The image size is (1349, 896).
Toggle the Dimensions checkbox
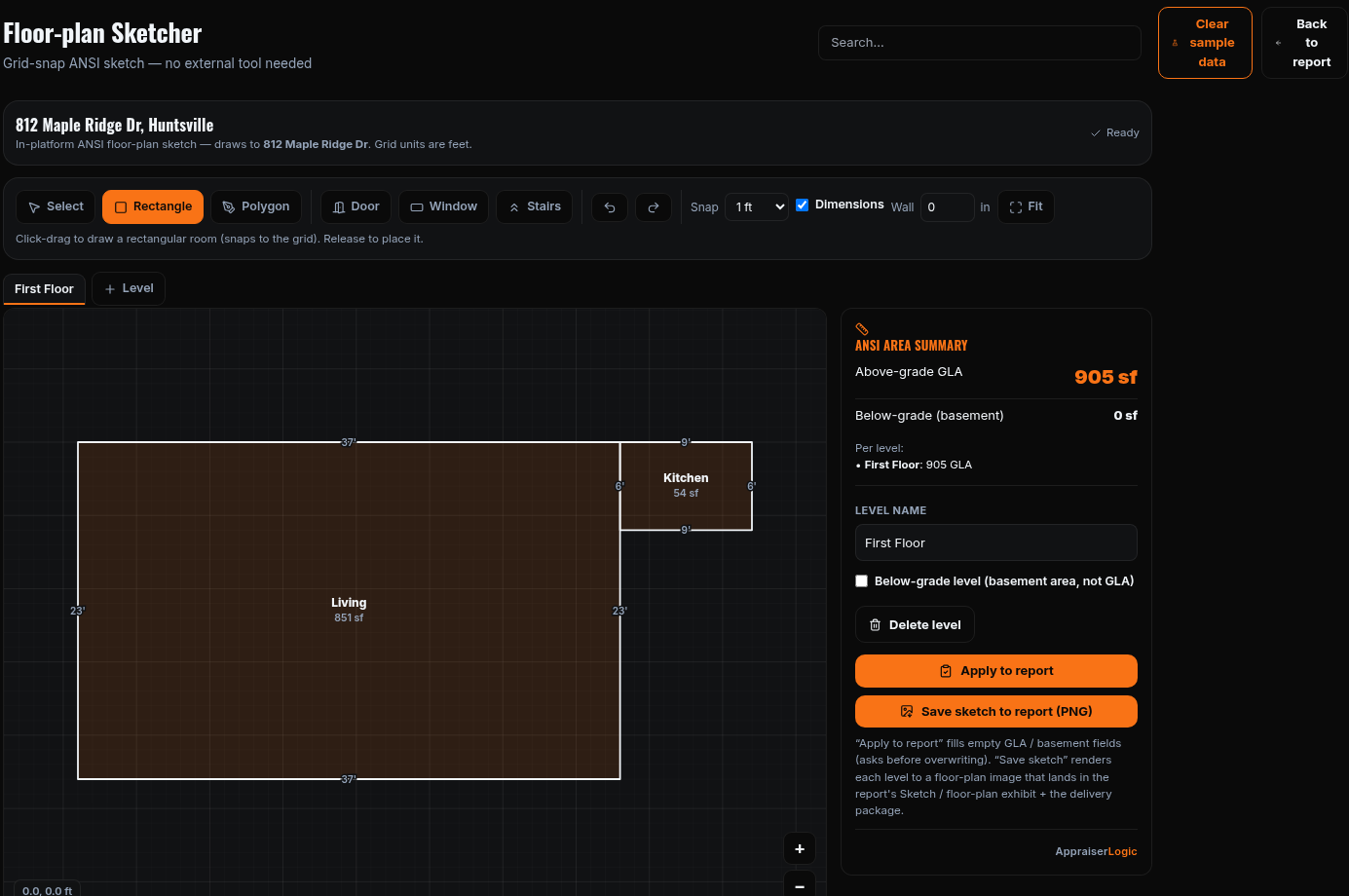point(803,205)
